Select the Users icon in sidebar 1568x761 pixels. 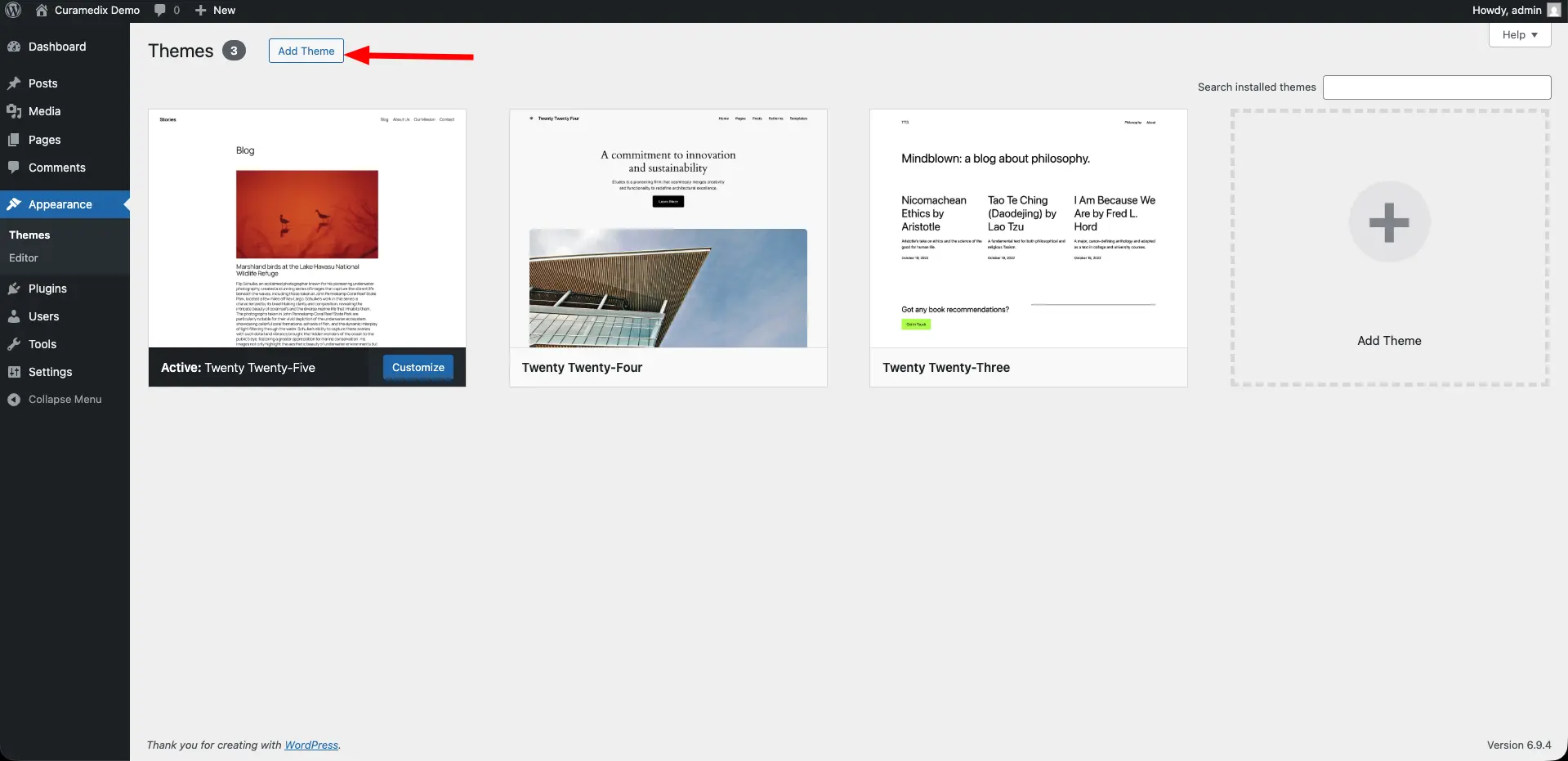tap(15, 316)
